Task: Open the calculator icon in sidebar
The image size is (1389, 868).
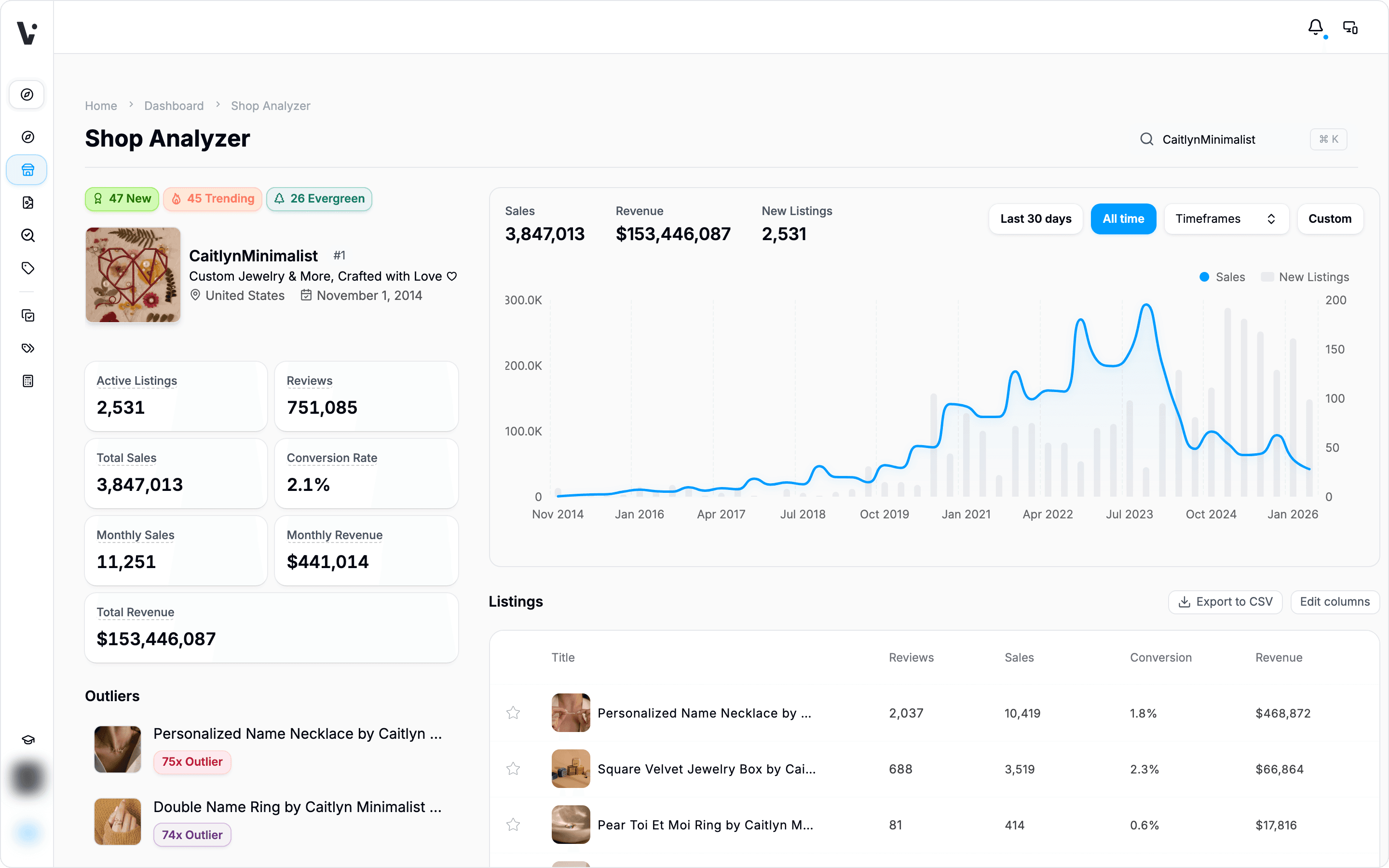Action: (27, 381)
